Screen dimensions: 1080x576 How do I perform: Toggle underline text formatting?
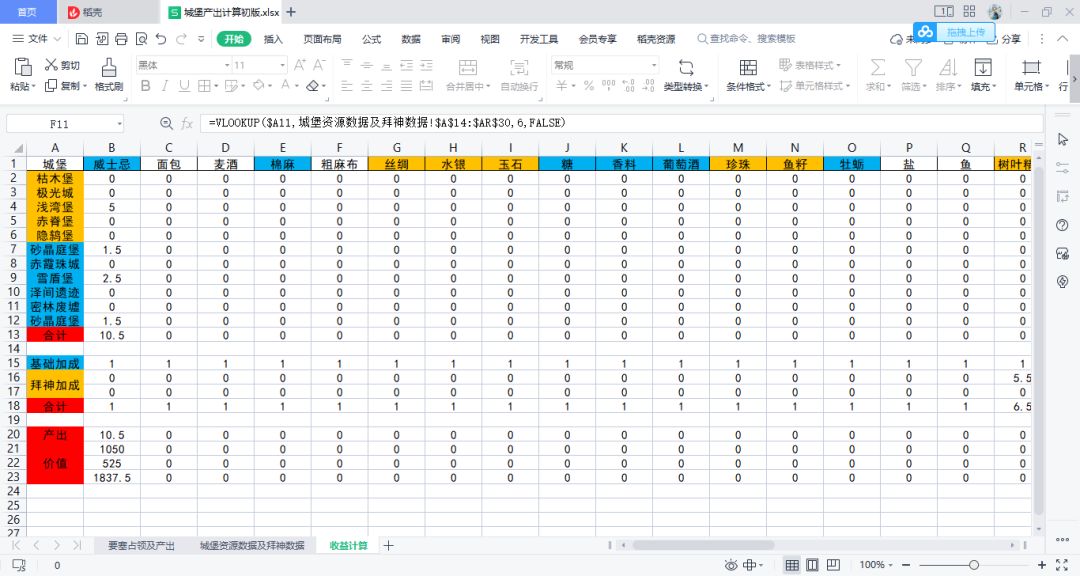tap(184, 86)
